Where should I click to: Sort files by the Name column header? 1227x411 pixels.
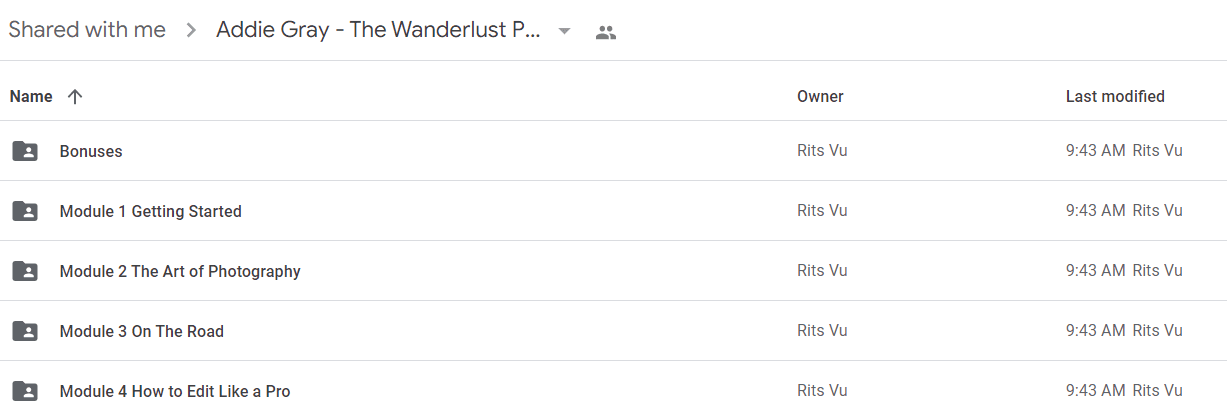(x=31, y=97)
